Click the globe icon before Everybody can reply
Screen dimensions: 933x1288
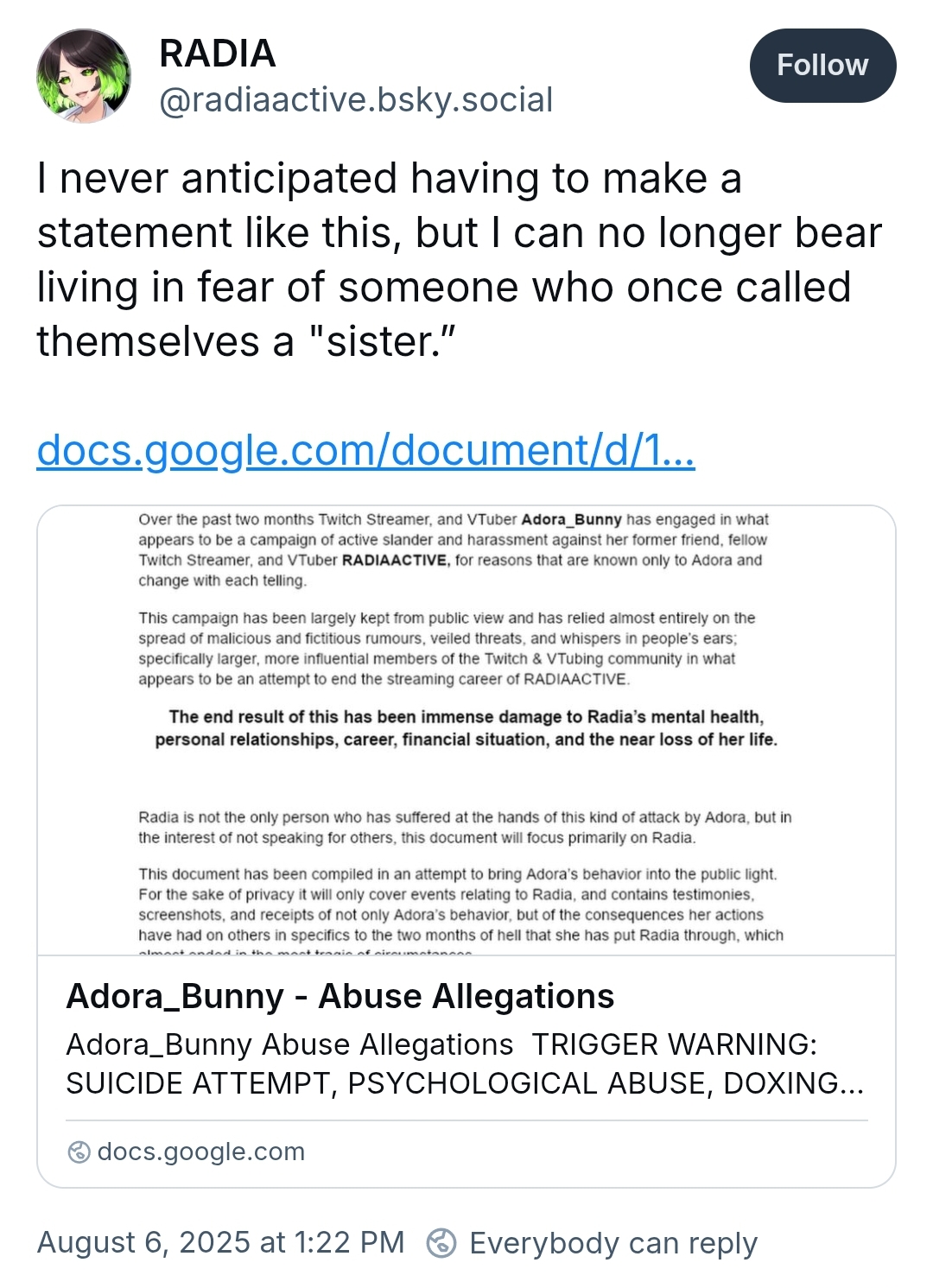(x=441, y=1243)
